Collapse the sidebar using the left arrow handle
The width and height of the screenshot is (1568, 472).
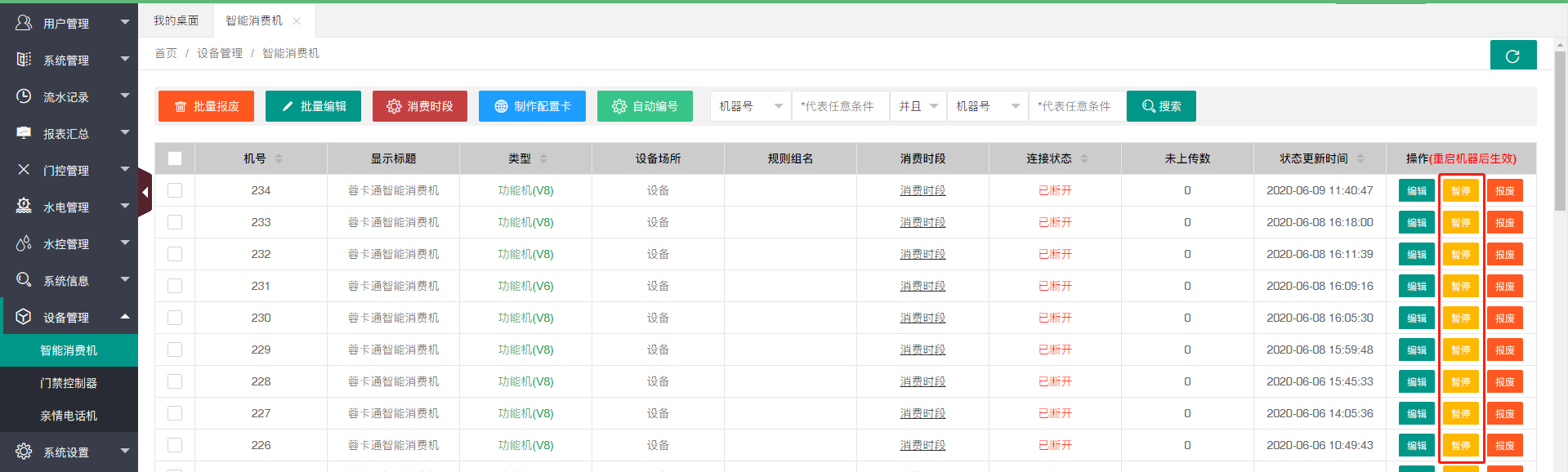[x=145, y=193]
